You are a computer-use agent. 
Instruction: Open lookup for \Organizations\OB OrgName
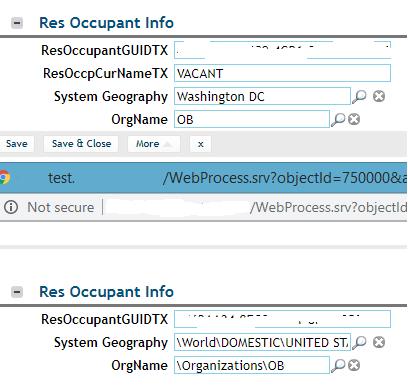338,365
